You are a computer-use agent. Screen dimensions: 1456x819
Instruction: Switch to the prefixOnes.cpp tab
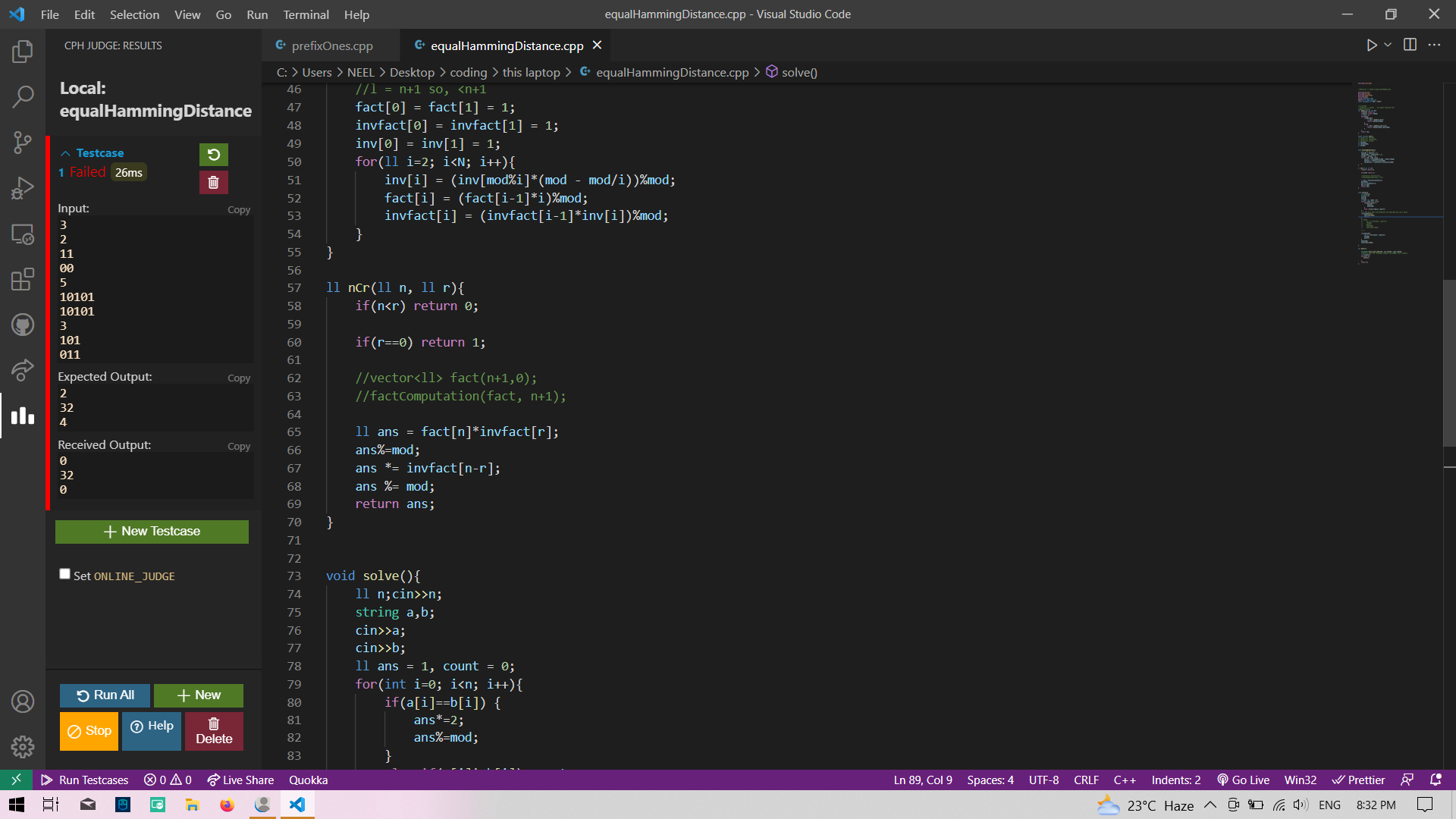[x=331, y=45]
